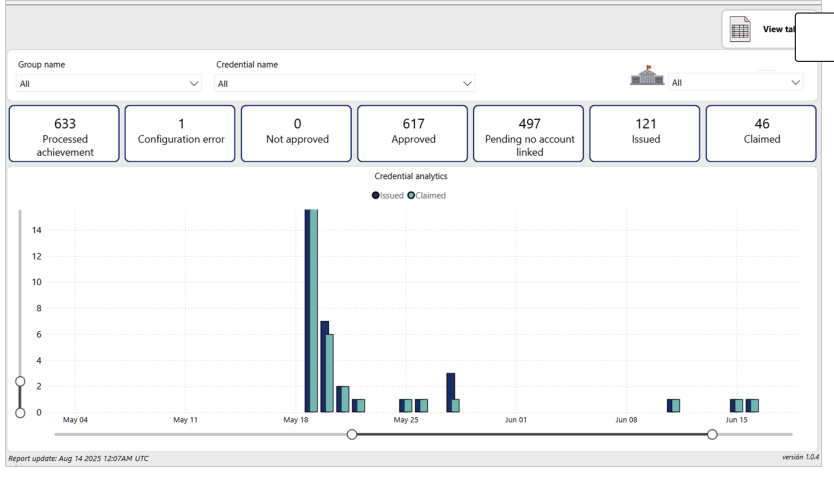This screenshot has width=834, height=480.
Task: Click the Claimed count card
Action: 762,133
